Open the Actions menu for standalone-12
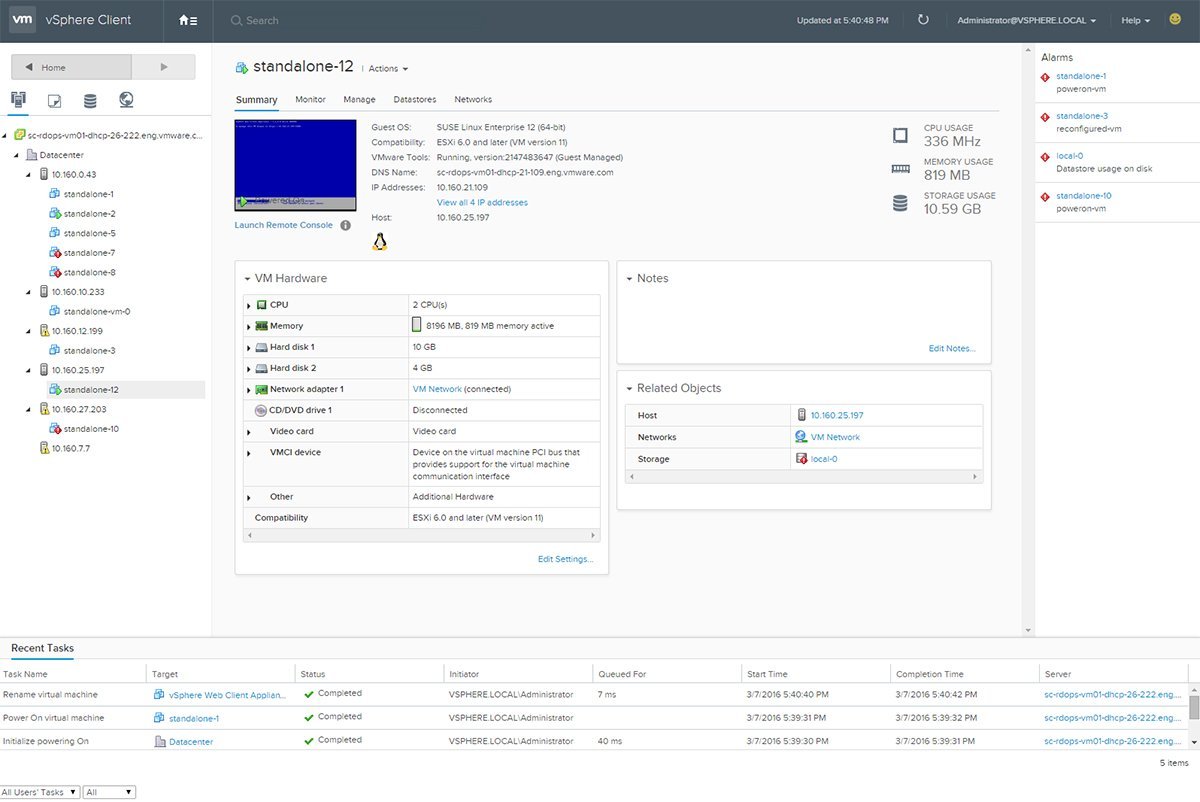Viewport: 1200px width, 802px height. (x=385, y=68)
